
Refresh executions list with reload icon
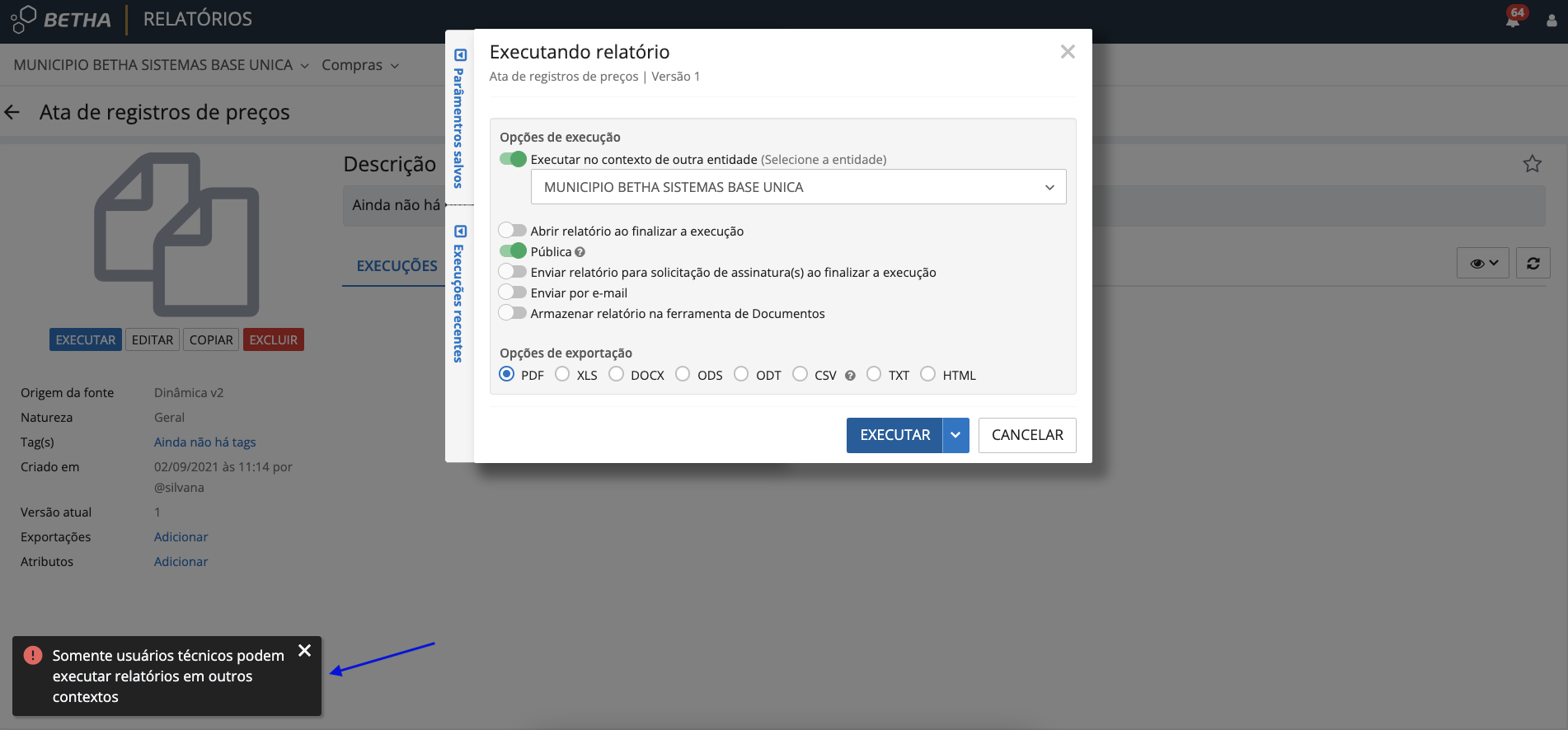pyautogui.click(x=1533, y=264)
